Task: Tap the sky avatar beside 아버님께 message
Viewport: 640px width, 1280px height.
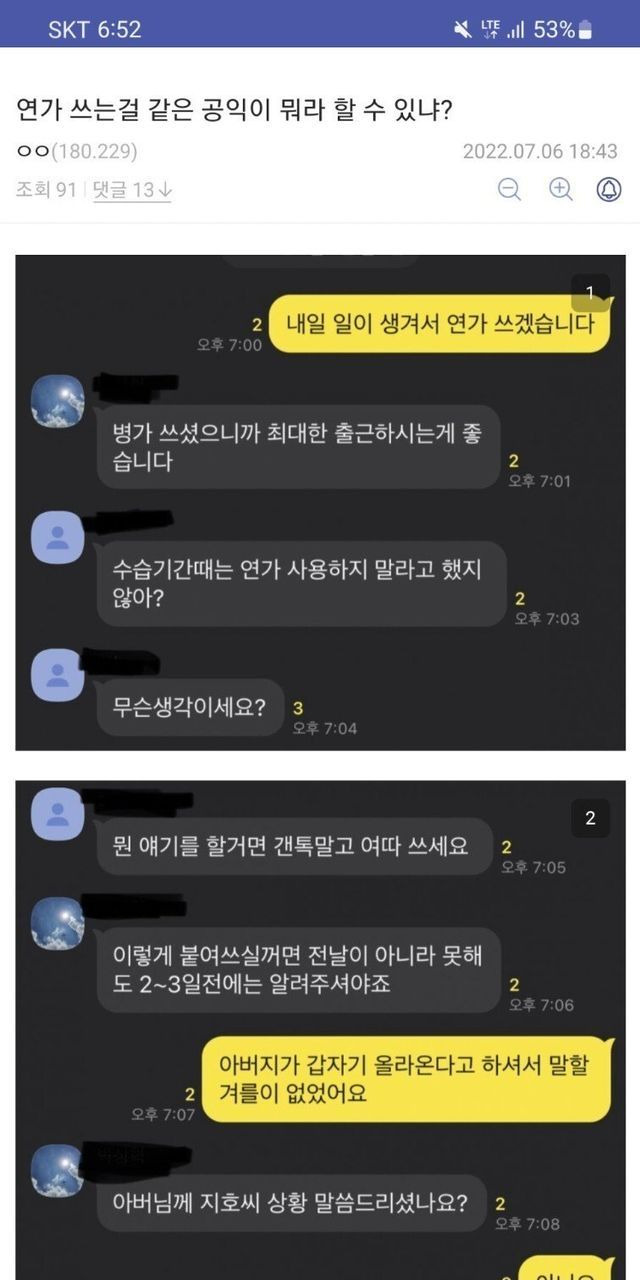Action: tap(58, 1171)
